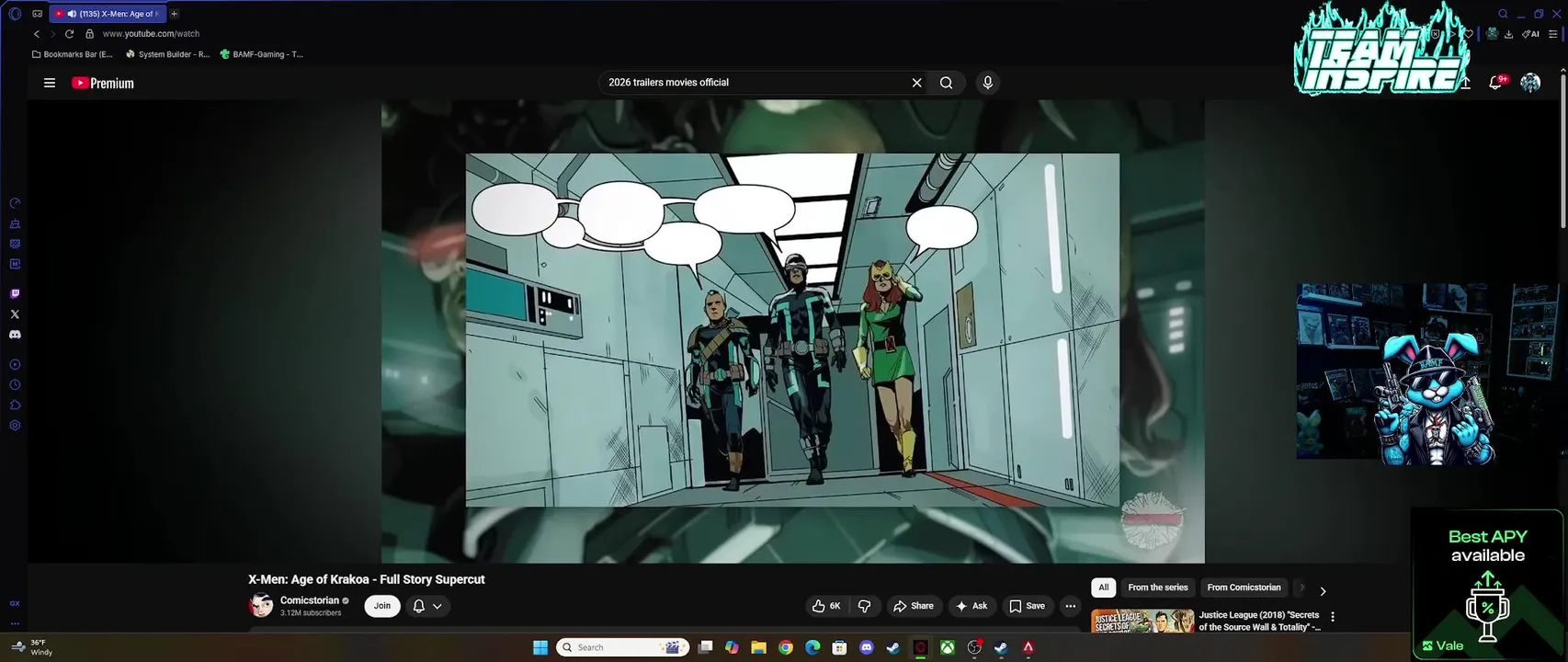Open Xbox app from taskbar

947,647
